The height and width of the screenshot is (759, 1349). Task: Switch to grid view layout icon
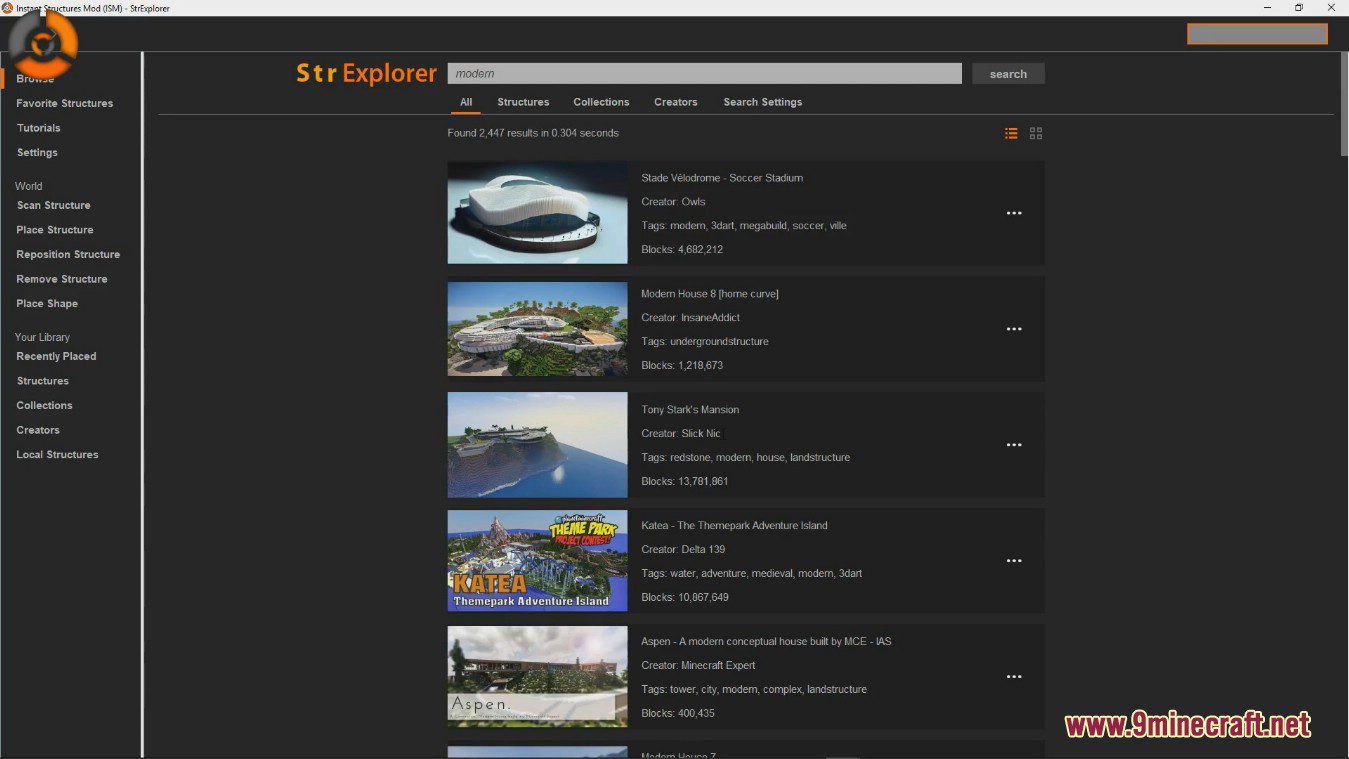[1036, 133]
